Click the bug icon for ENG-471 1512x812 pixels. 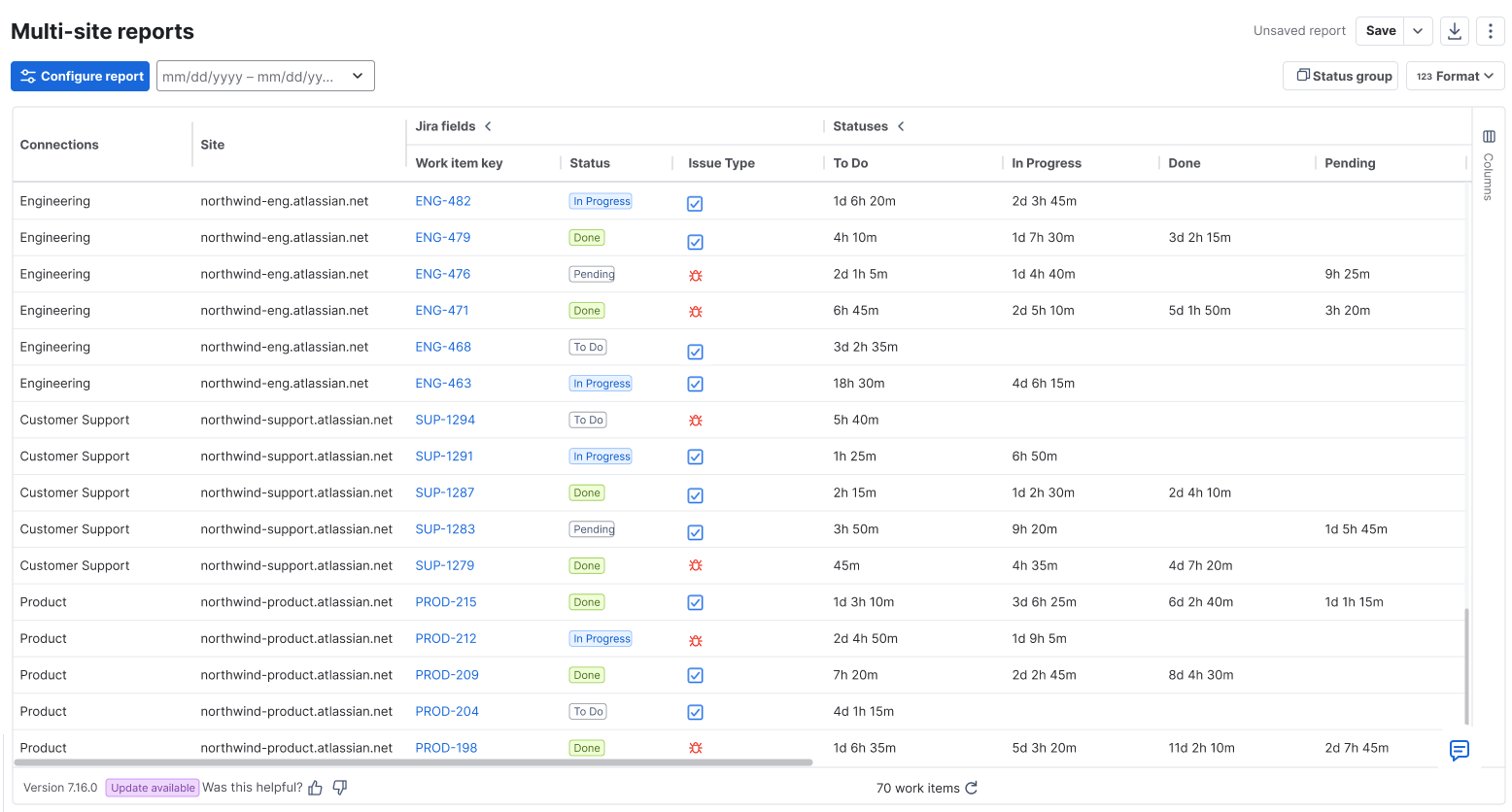696,312
